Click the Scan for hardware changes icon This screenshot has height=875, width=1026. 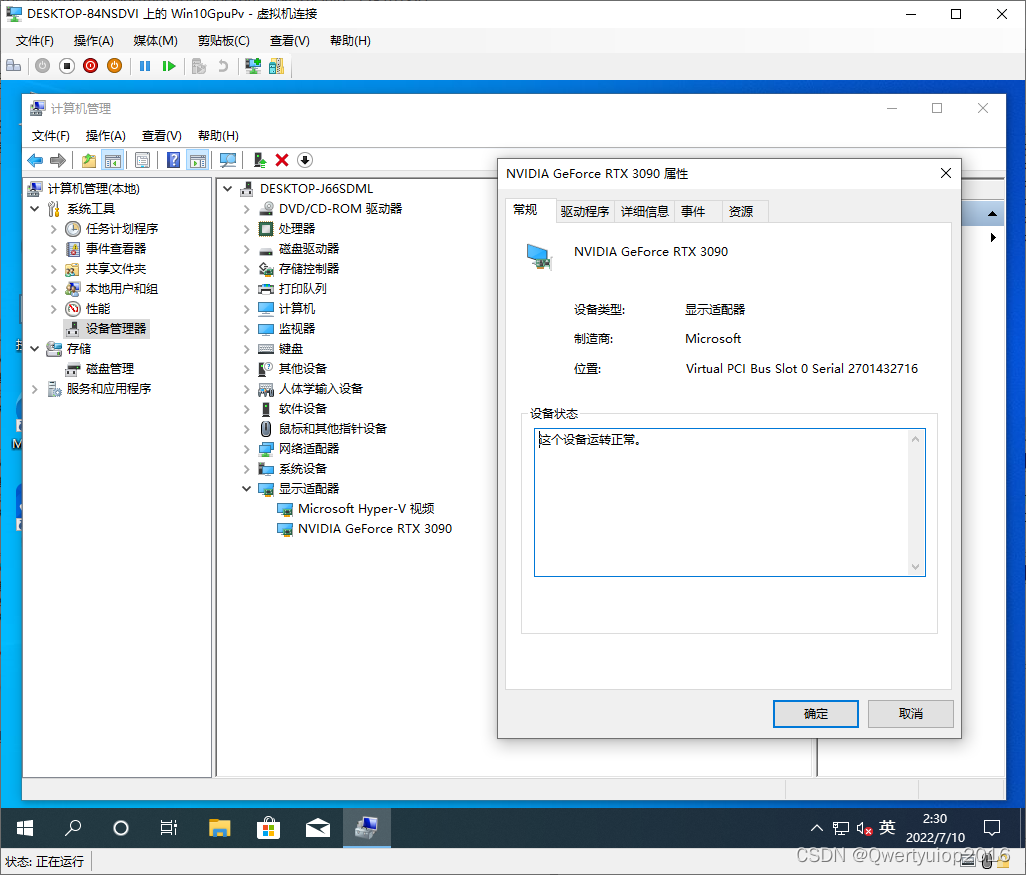(x=228, y=160)
